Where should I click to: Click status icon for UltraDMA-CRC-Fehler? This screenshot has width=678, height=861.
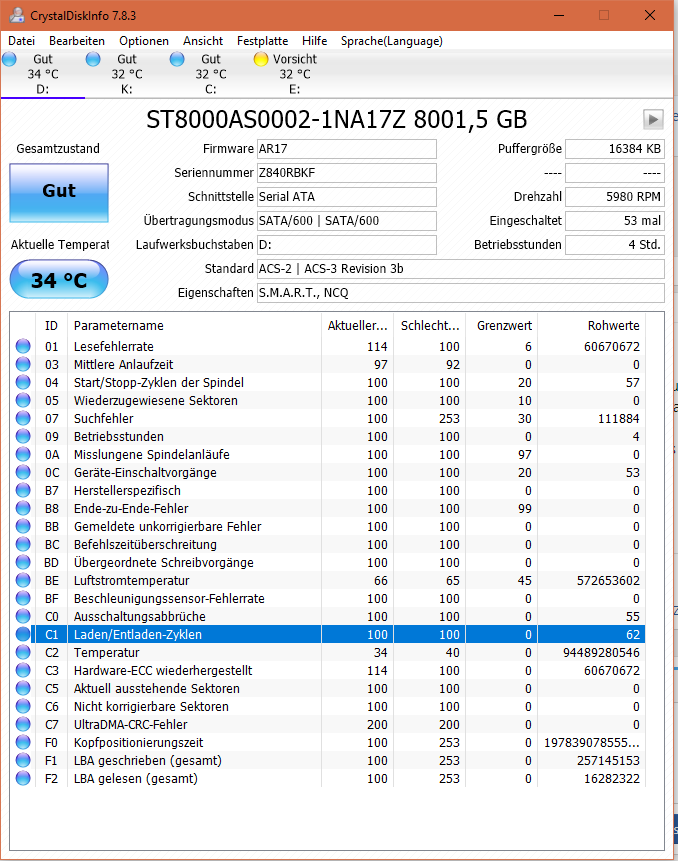(23, 724)
